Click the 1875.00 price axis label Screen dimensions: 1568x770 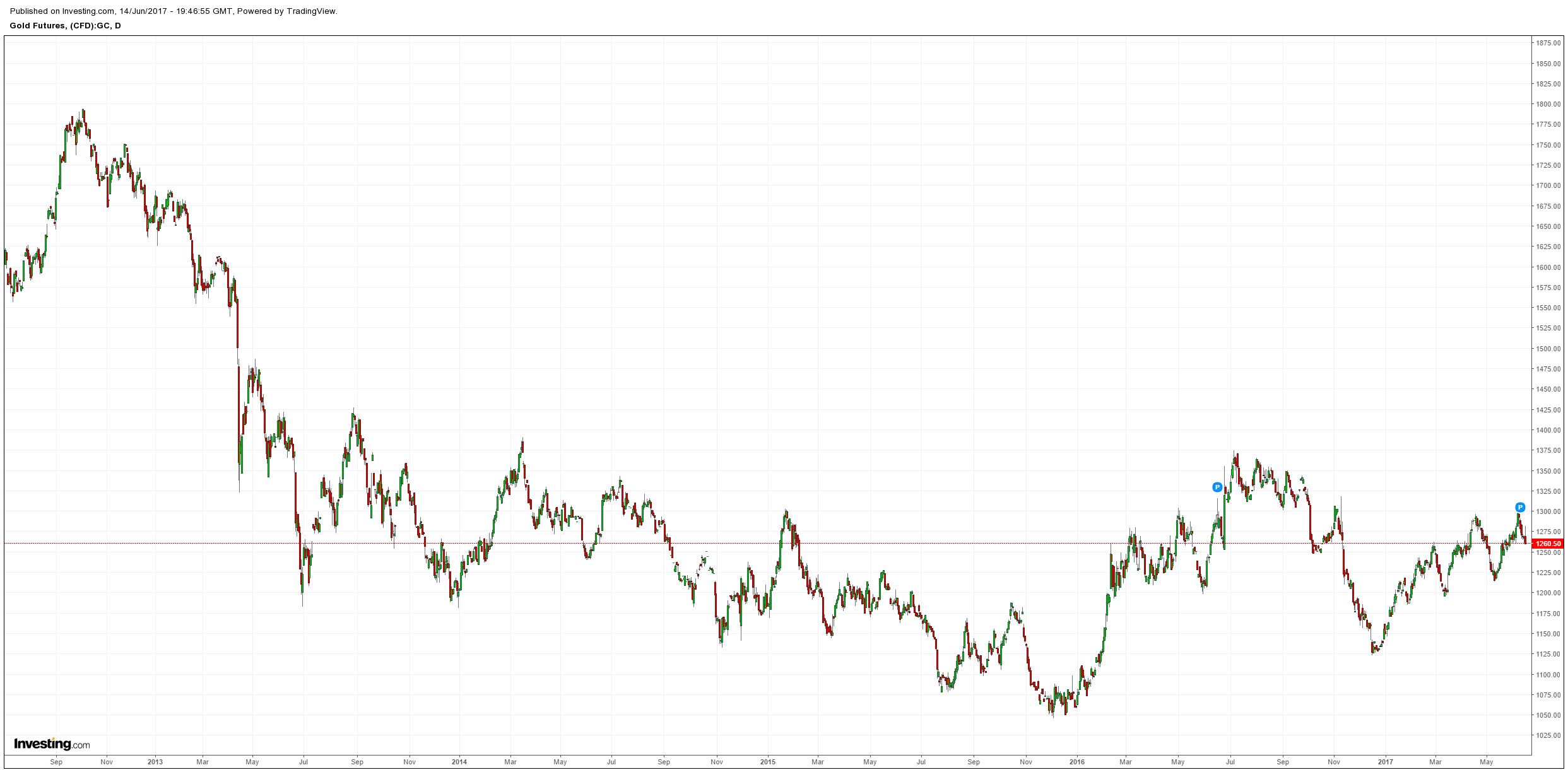1548,43
